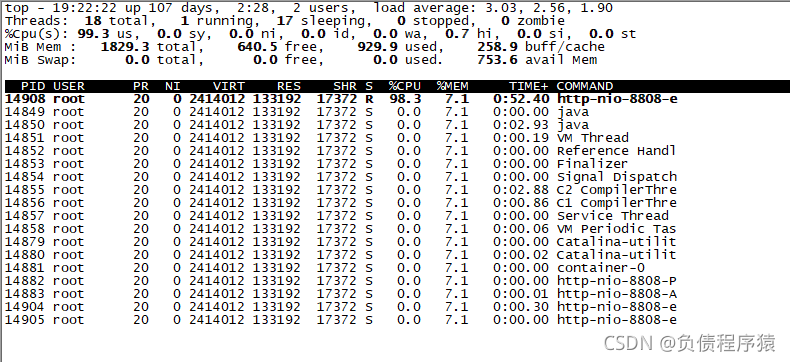The width and height of the screenshot is (790, 362).
Task: Click the http-nio-8808-P command text
Action: pos(617,282)
